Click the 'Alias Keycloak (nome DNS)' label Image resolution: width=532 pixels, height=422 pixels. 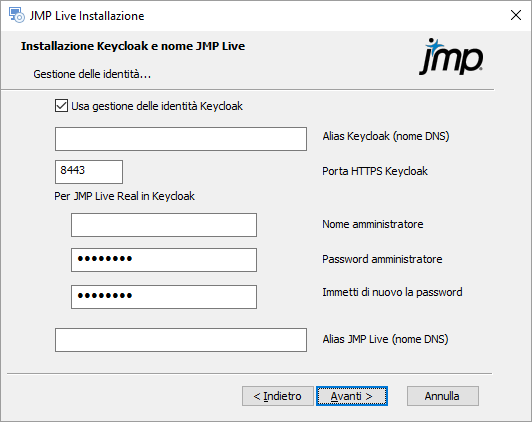[386, 136]
